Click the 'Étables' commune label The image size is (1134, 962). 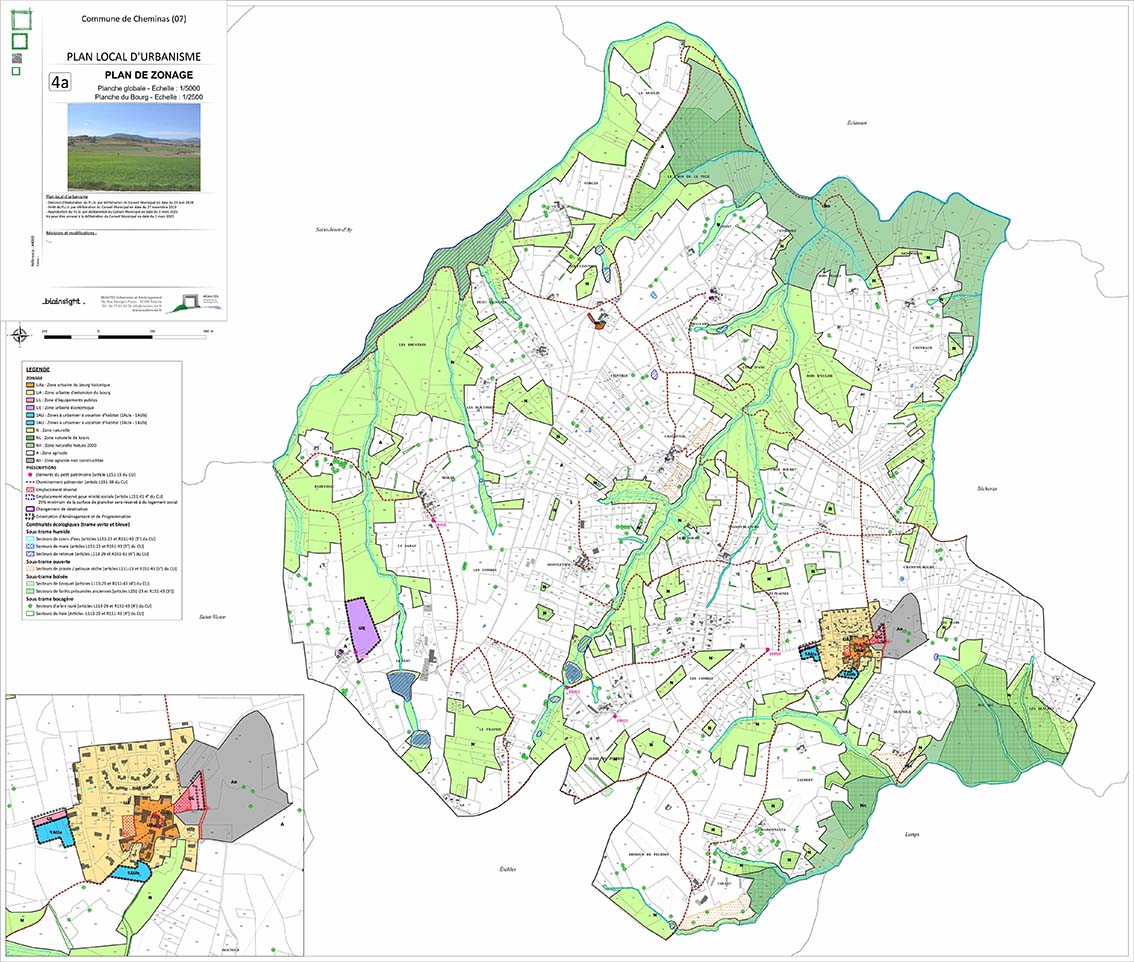coord(507,869)
